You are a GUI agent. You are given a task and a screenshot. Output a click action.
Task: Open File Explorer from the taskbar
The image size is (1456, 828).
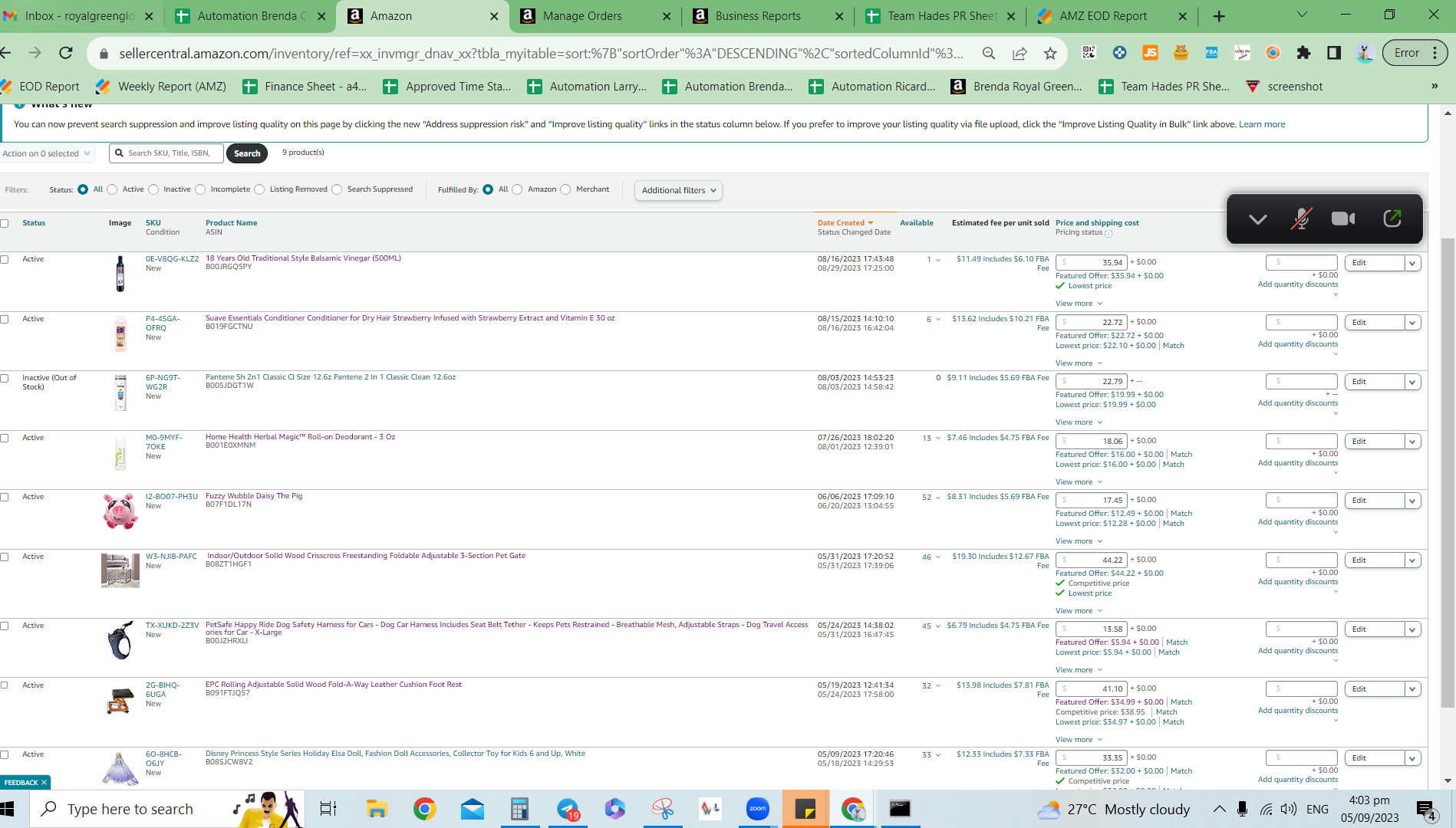(x=377, y=809)
